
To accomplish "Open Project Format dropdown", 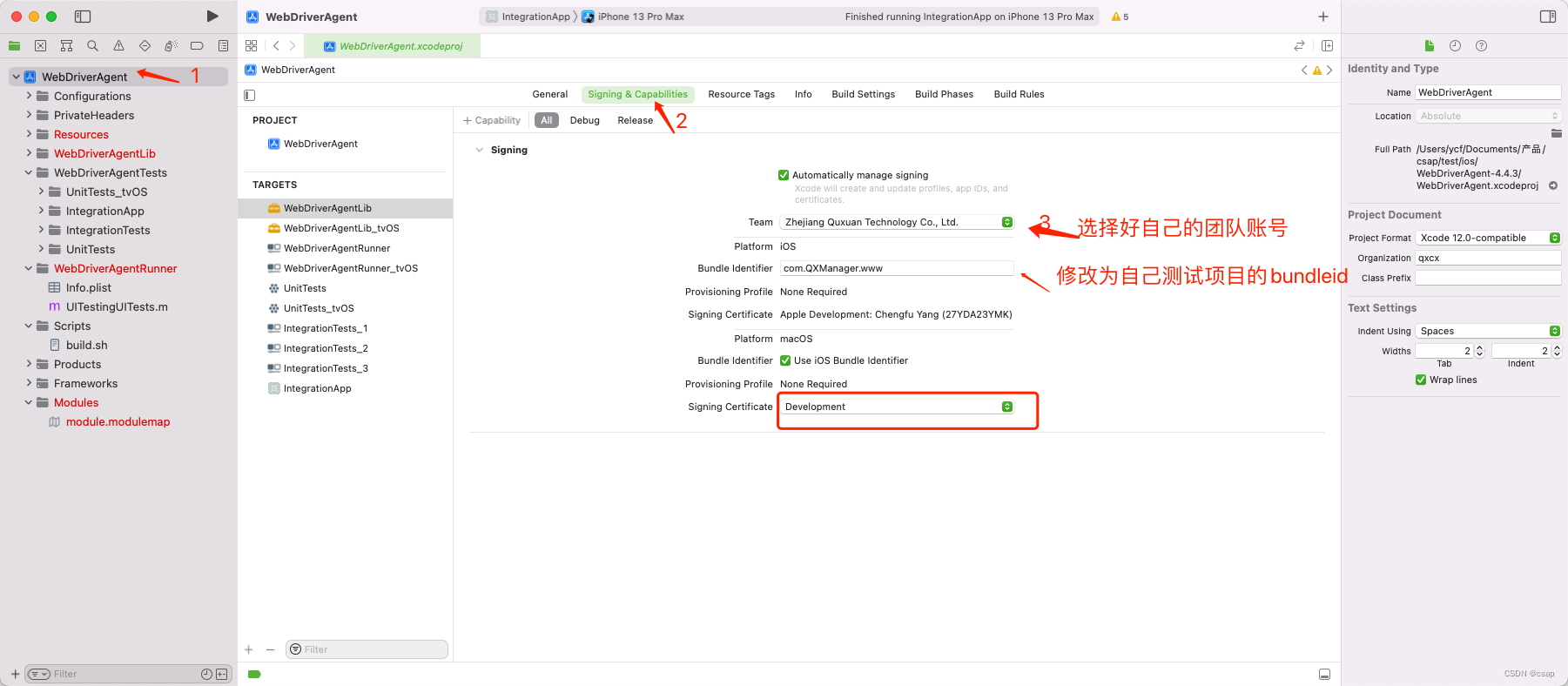I will 1488,238.
